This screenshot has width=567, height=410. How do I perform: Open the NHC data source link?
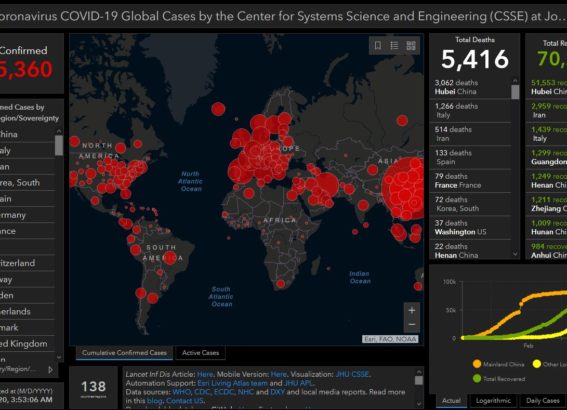pyautogui.click(x=246, y=392)
